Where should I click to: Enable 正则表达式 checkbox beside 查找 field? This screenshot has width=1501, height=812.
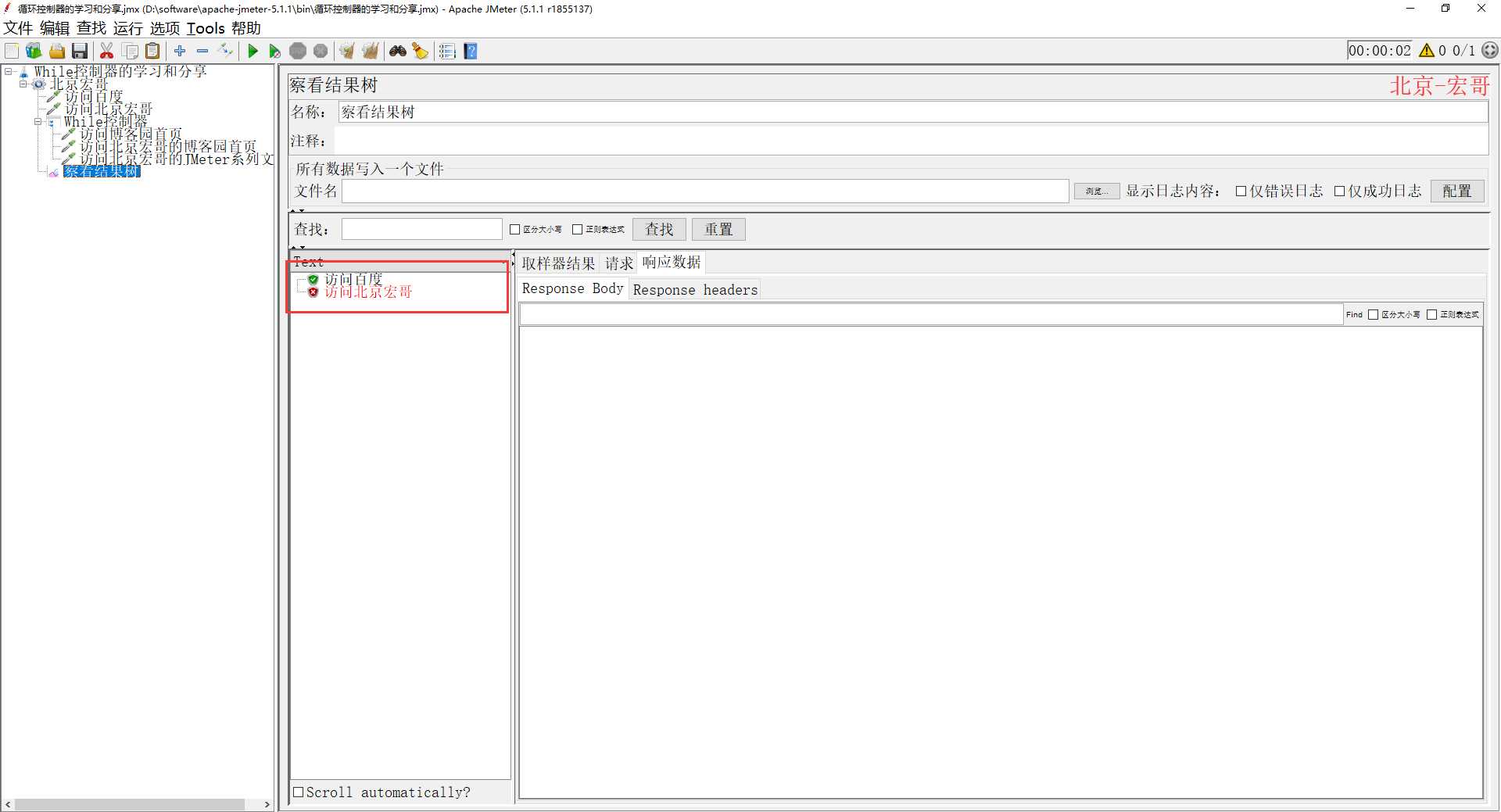point(577,230)
